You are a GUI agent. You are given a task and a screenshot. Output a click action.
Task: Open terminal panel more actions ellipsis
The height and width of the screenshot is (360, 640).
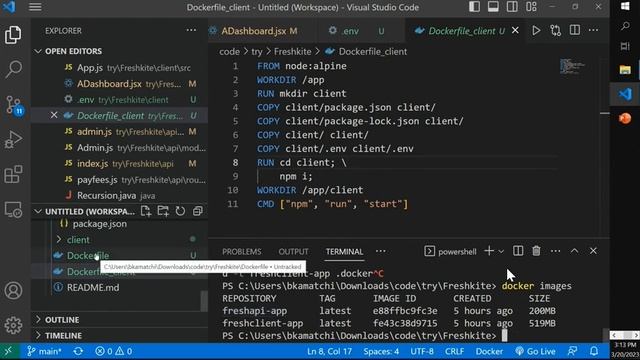click(556, 251)
